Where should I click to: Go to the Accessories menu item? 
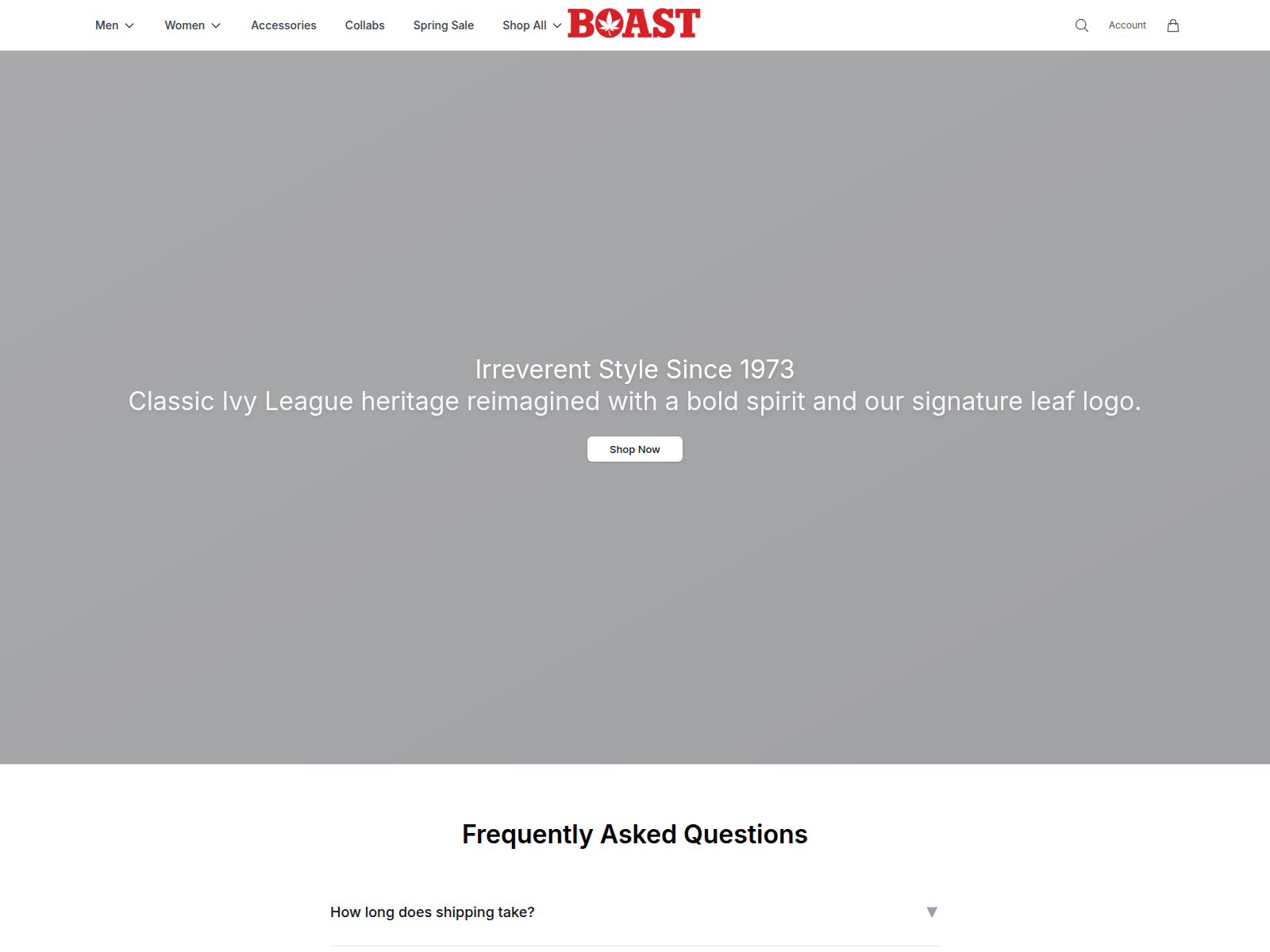tap(283, 25)
